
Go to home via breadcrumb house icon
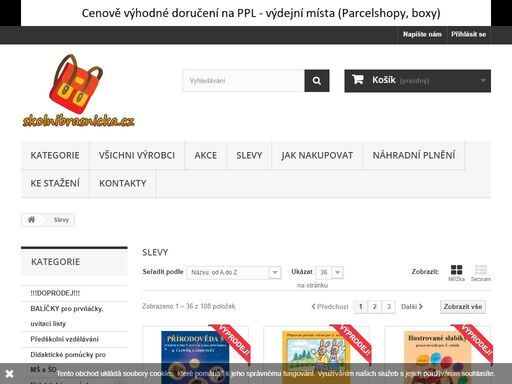click(31, 220)
